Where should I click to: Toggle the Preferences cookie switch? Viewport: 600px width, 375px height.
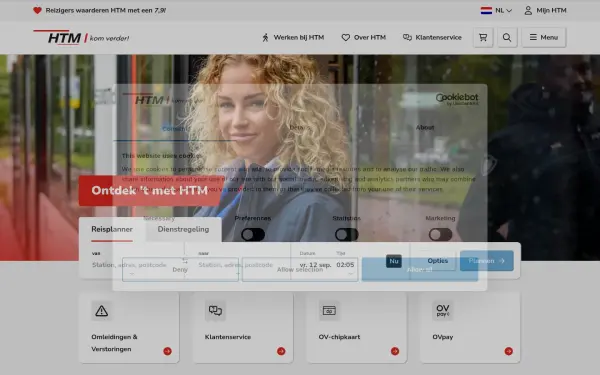coord(253,235)
